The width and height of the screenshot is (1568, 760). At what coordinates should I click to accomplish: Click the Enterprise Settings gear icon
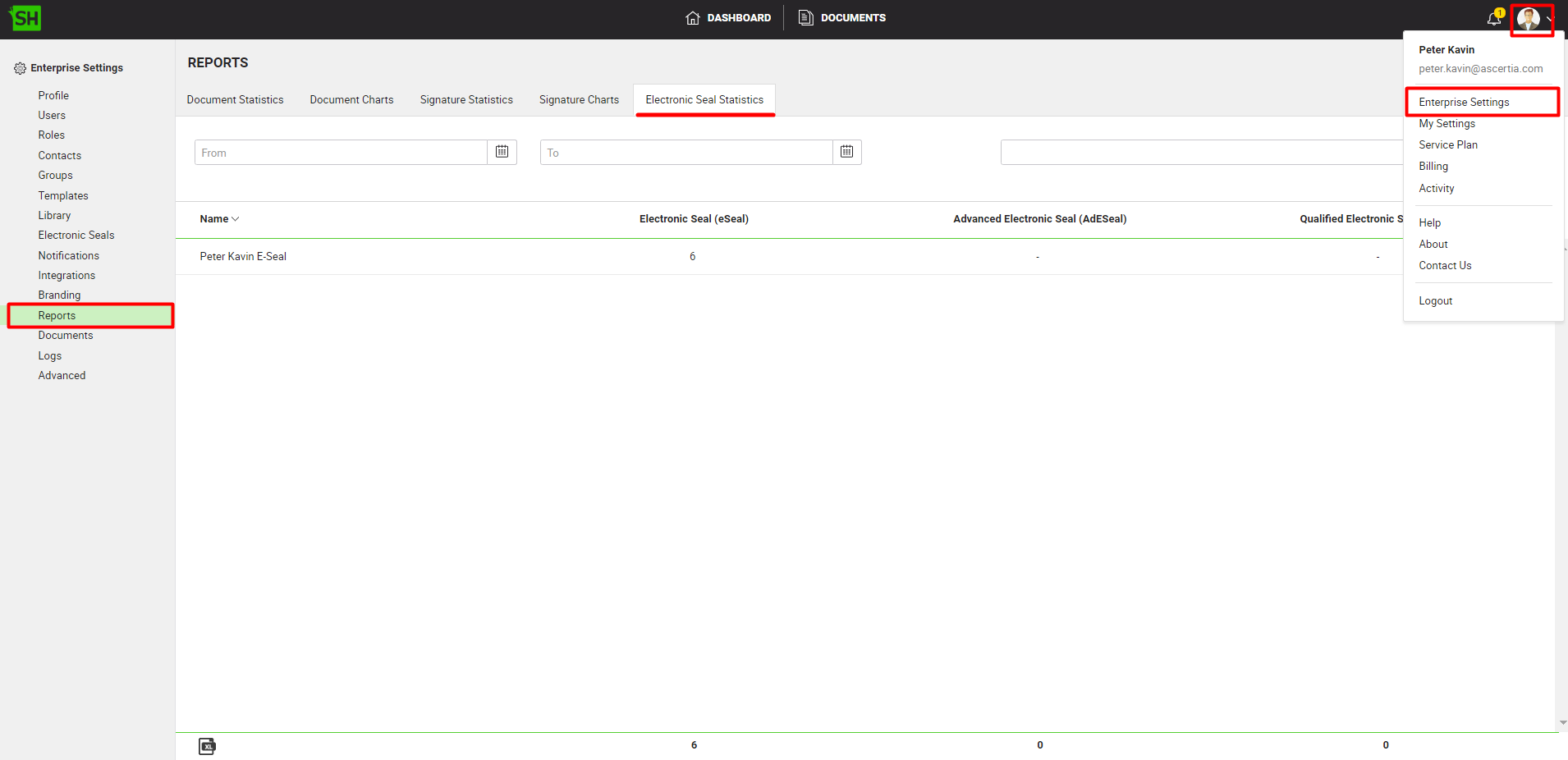tap(20, 68)
